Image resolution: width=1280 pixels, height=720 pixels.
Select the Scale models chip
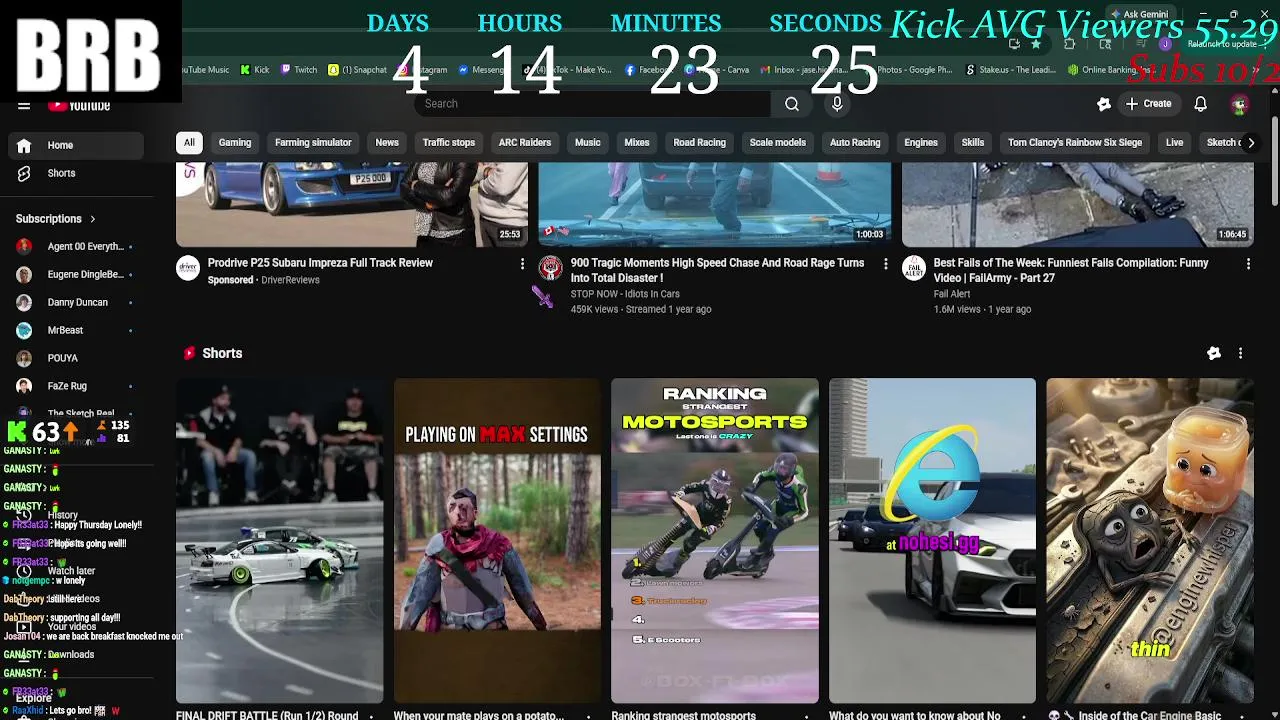778,143
